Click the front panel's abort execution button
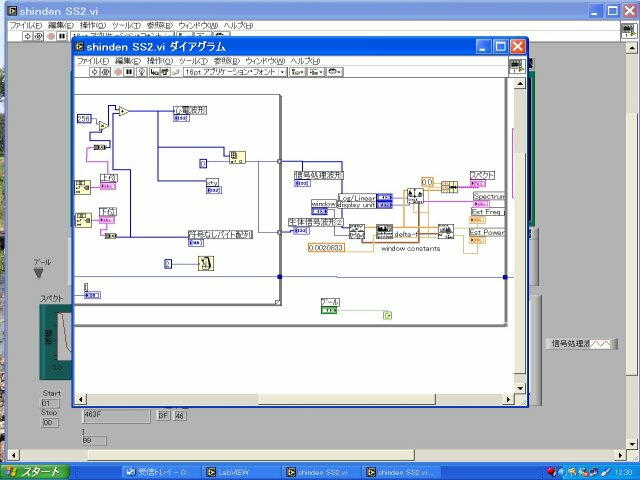Screen dimensions: 640x480 click(x=51, y=36)
